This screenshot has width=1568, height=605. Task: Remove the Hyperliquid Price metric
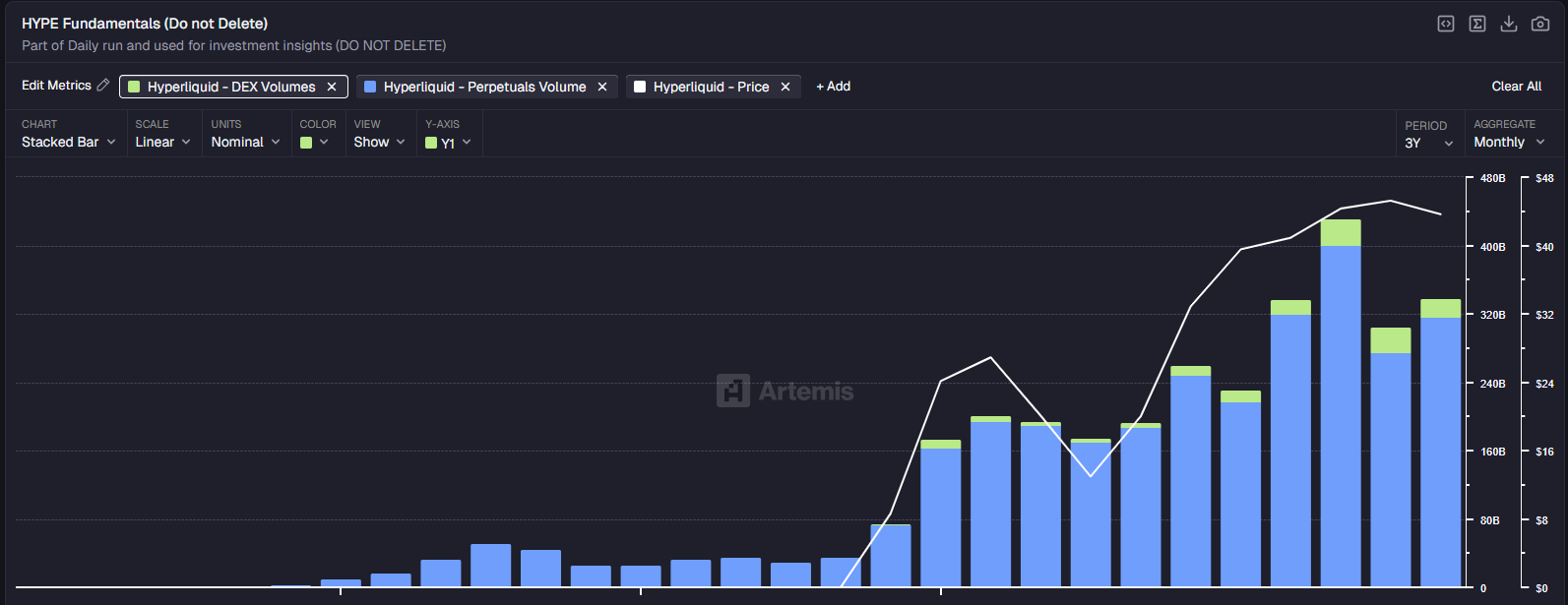click(x=785, y=87)
